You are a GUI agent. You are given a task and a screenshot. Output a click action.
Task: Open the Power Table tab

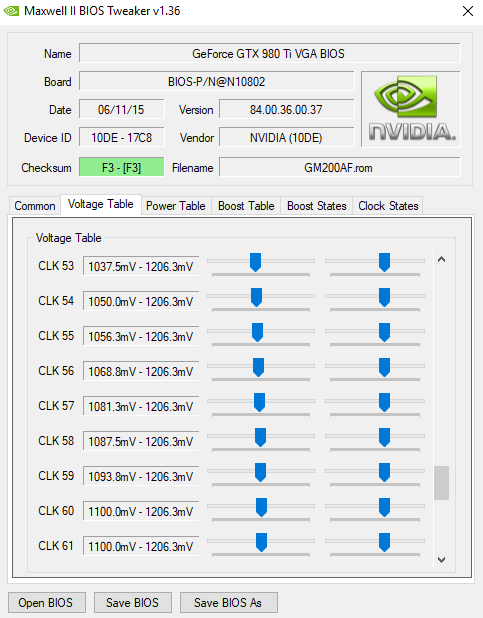(176, 206)
